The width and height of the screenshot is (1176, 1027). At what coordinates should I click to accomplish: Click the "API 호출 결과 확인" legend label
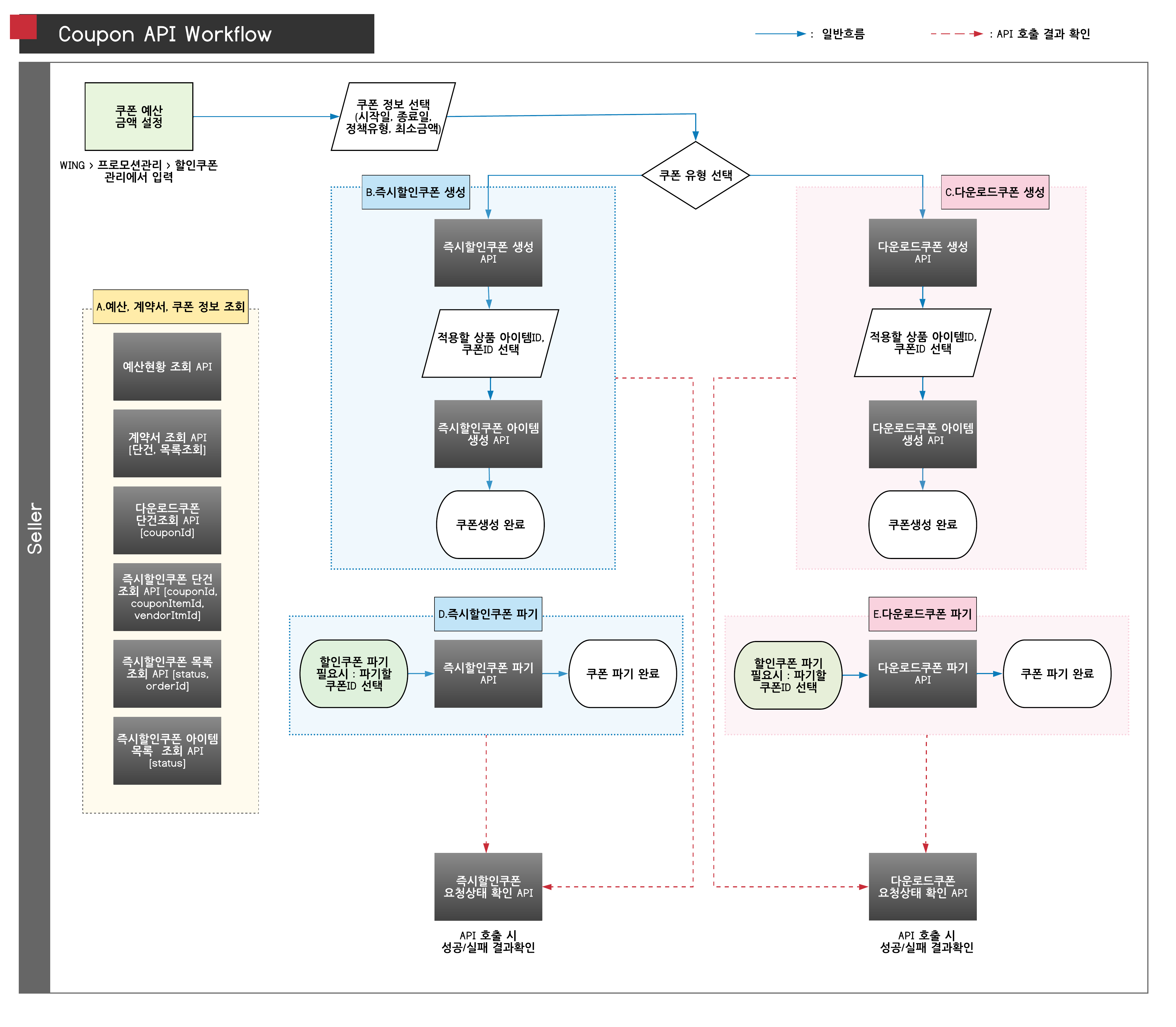point(1043,34)
